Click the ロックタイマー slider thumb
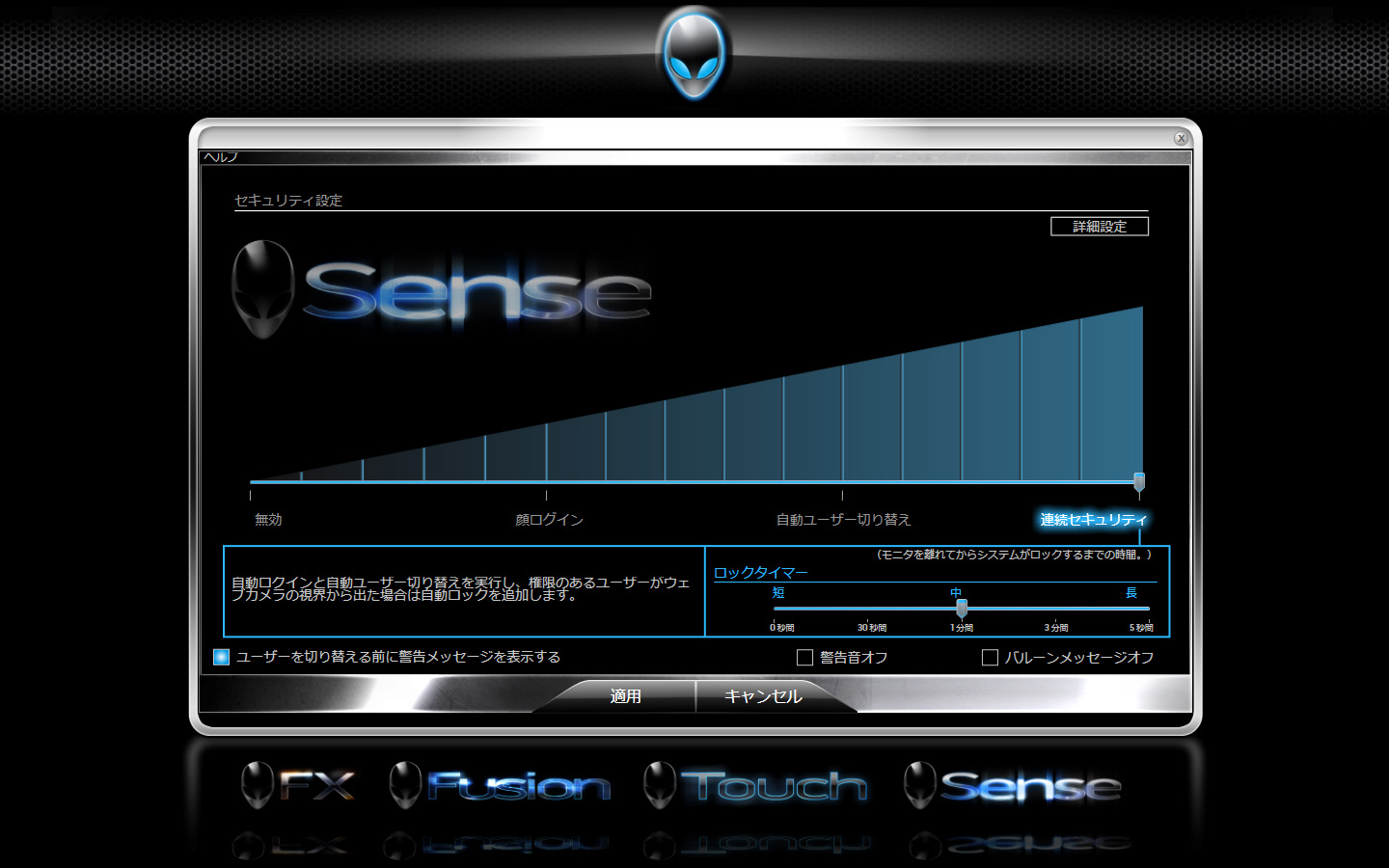This screenshot has width=1389, height=868. coord(962,609)
